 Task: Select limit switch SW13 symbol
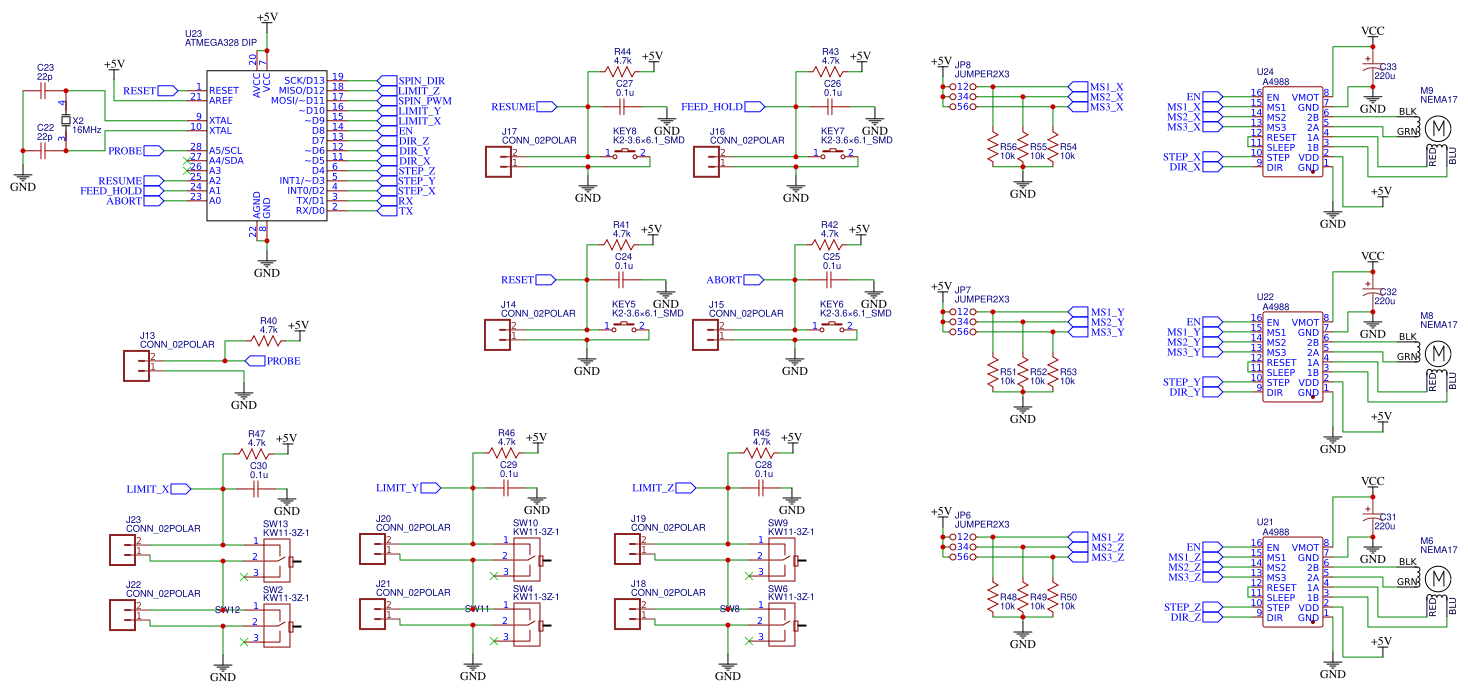(x=277, y=562)
